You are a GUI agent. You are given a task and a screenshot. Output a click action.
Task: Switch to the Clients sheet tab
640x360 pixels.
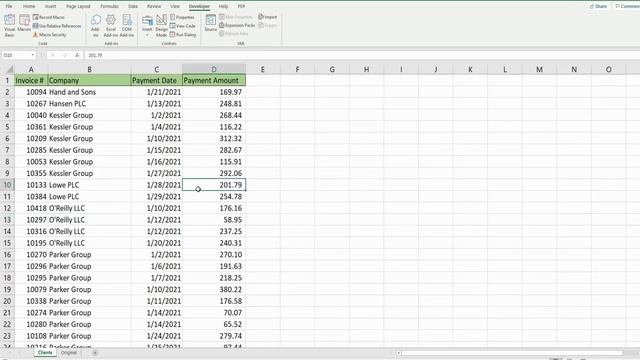(x=45, y=353)
